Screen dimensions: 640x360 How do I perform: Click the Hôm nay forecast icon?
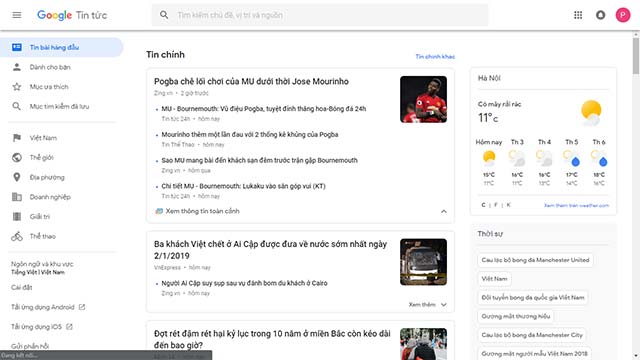(x=489, y=158)
